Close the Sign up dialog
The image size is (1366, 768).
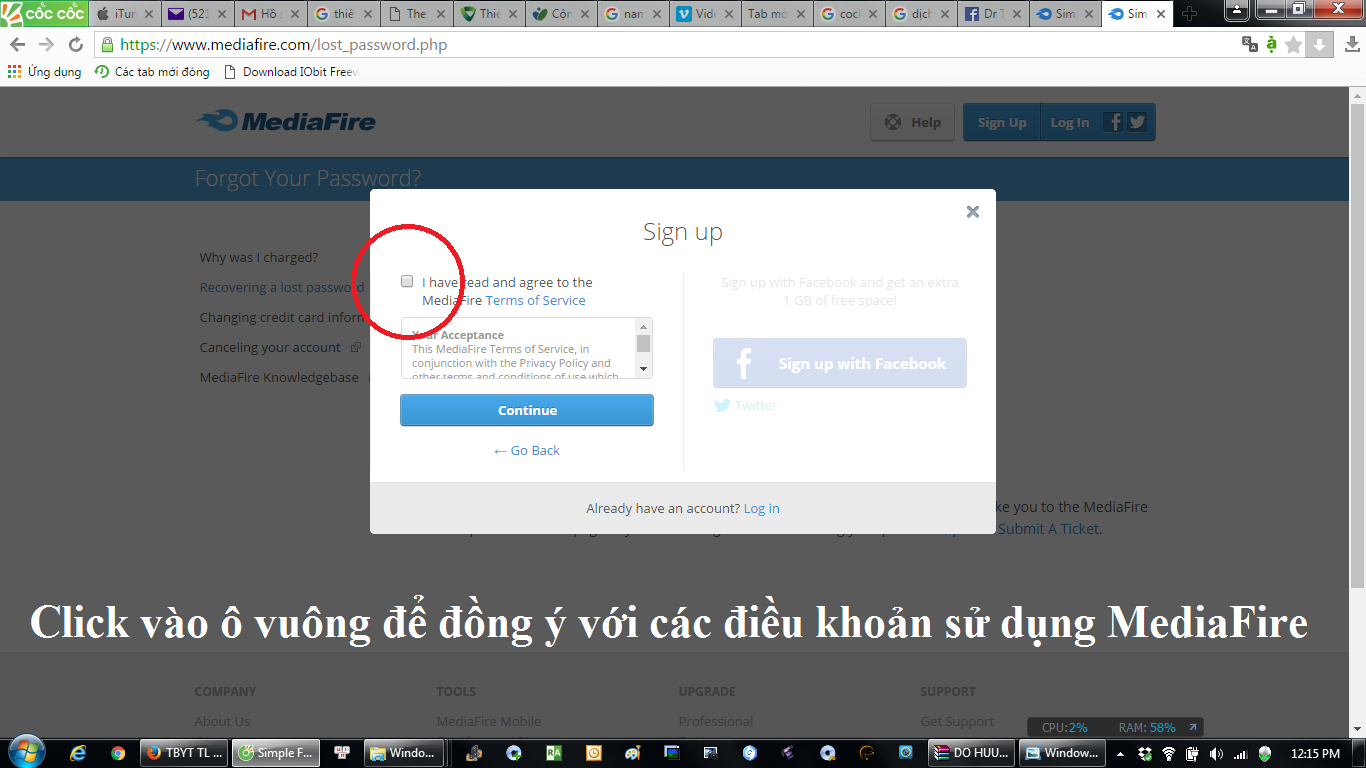coord(973,211)
